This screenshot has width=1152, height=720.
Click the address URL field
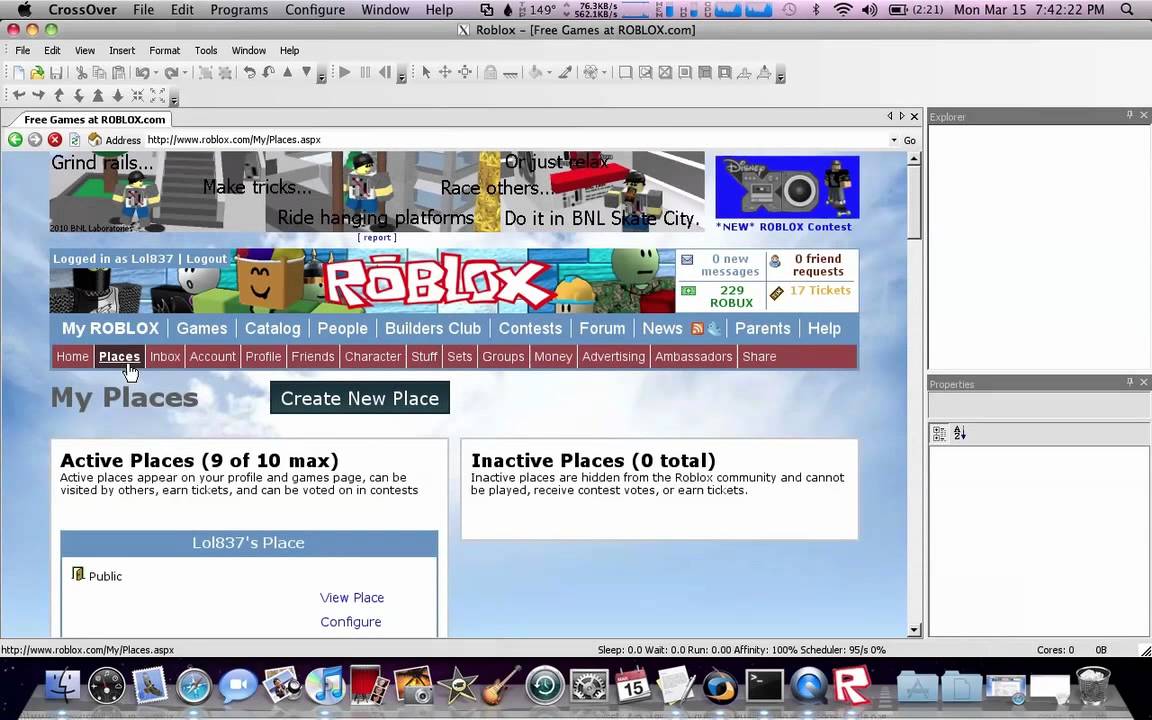(x=516, y=140)
